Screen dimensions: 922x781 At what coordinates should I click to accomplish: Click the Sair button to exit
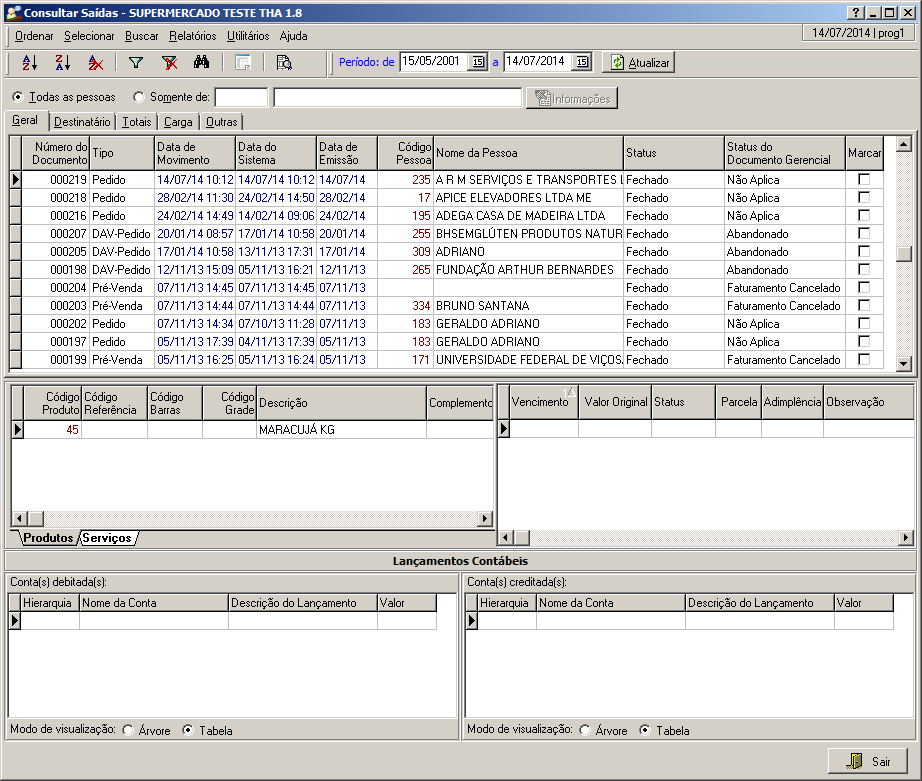point(868,761)
